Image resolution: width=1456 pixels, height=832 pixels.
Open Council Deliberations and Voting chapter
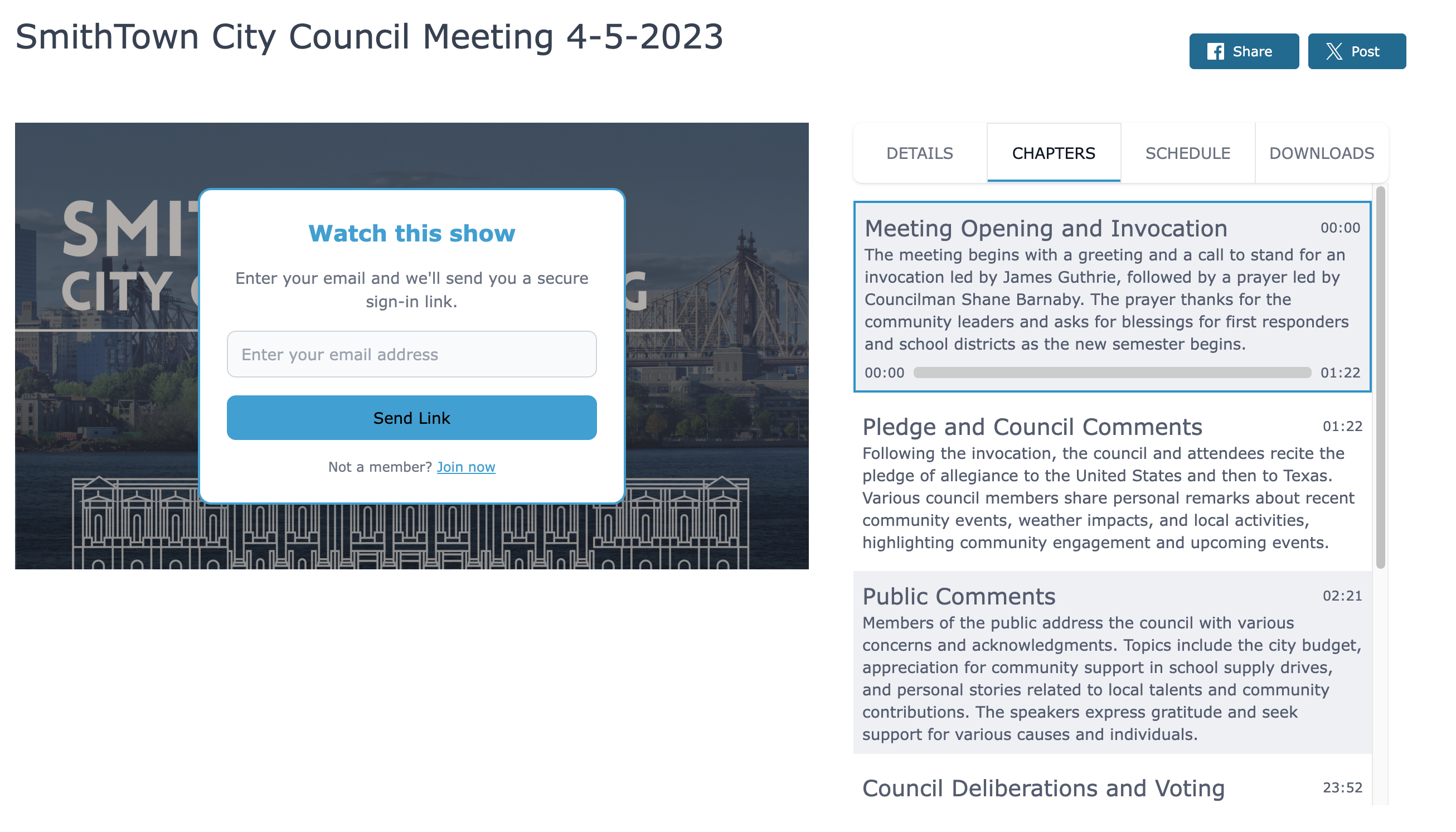pos(1042,788)
